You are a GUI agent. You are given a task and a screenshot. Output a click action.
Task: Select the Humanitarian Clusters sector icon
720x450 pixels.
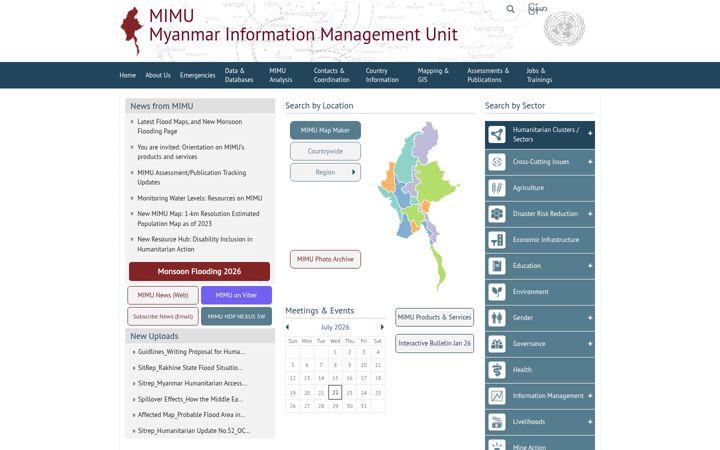click(x=497, y=135)
